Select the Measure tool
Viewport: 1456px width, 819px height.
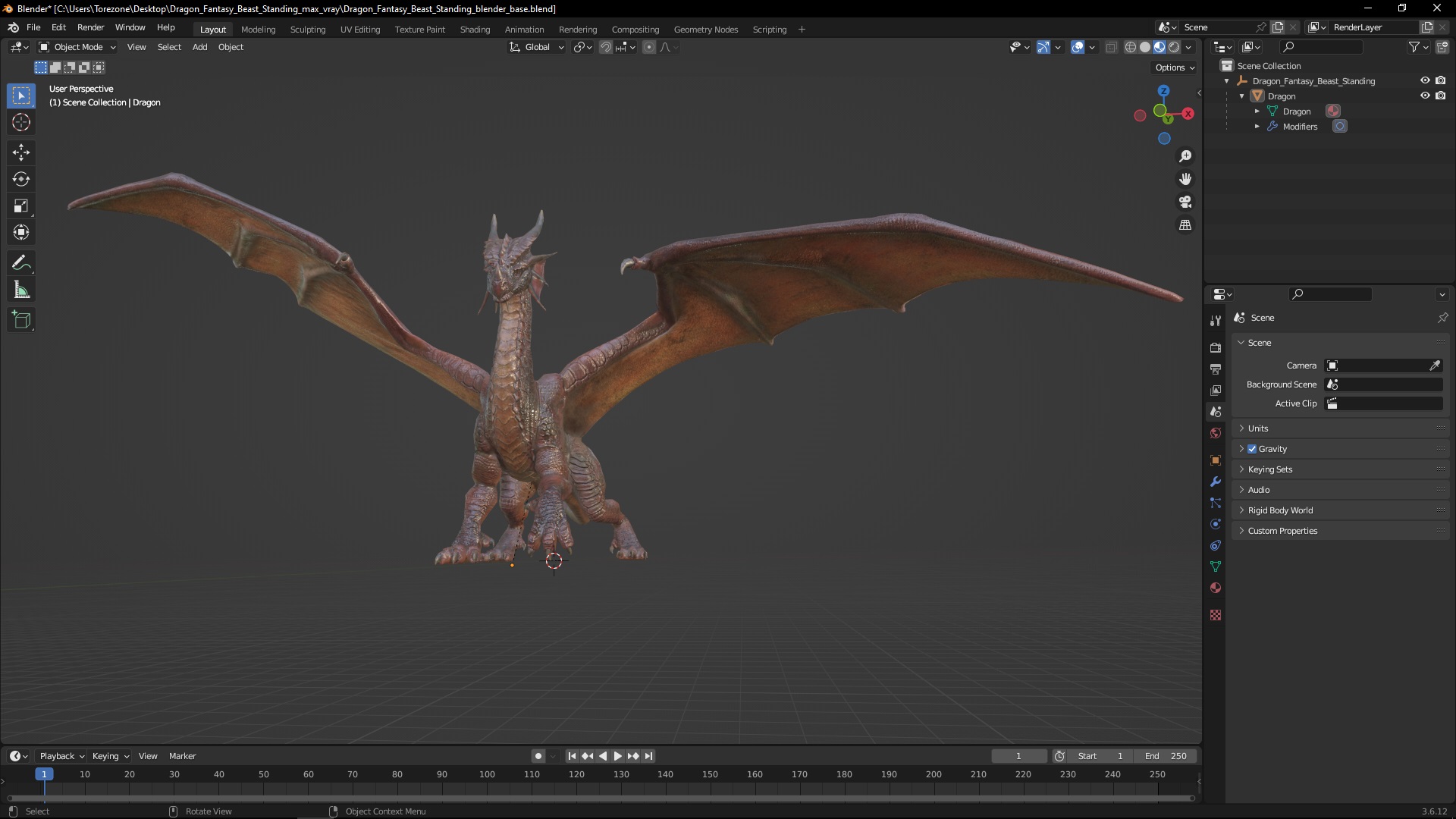point(21,290)
